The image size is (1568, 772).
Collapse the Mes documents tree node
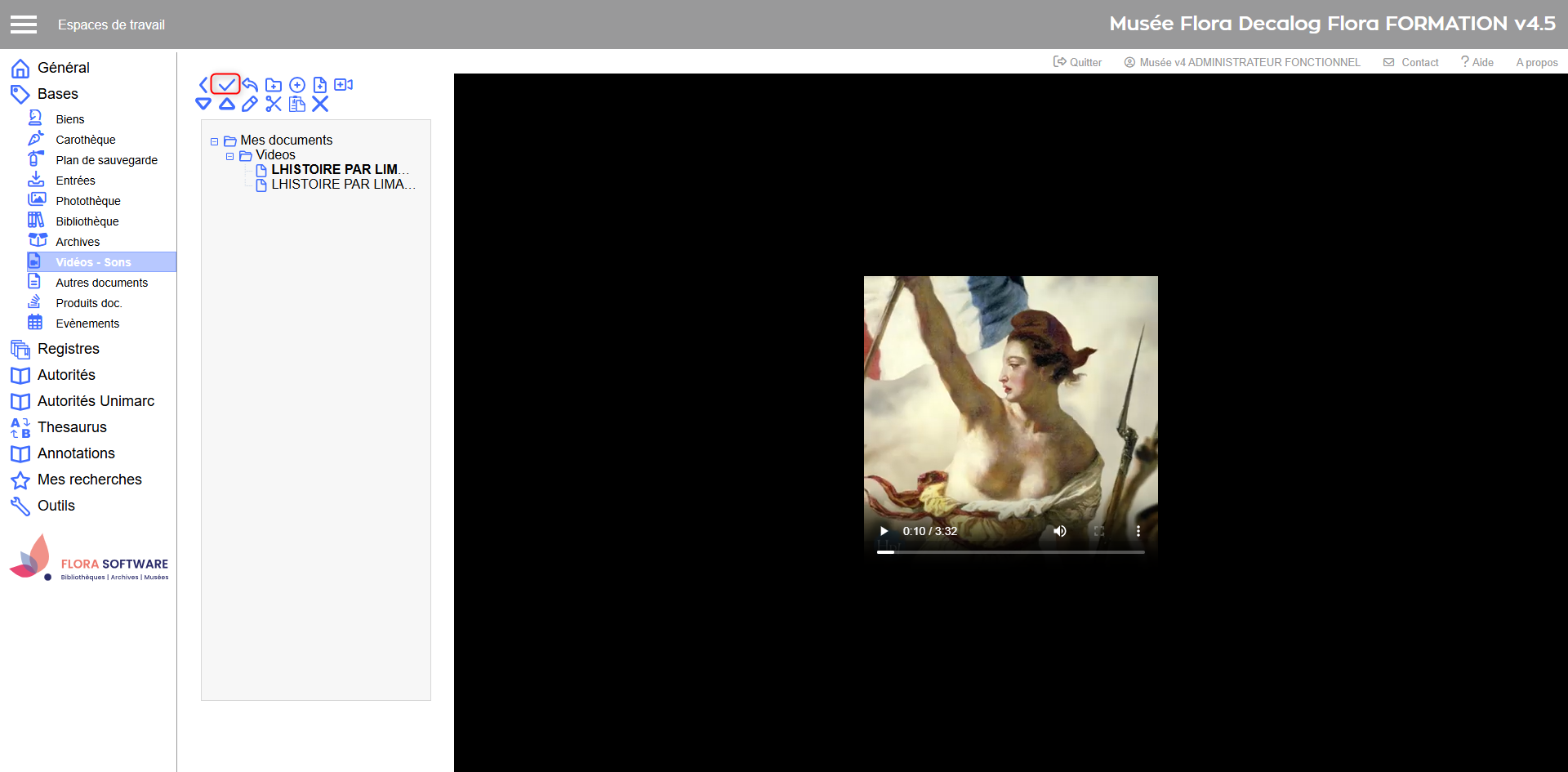215,141
